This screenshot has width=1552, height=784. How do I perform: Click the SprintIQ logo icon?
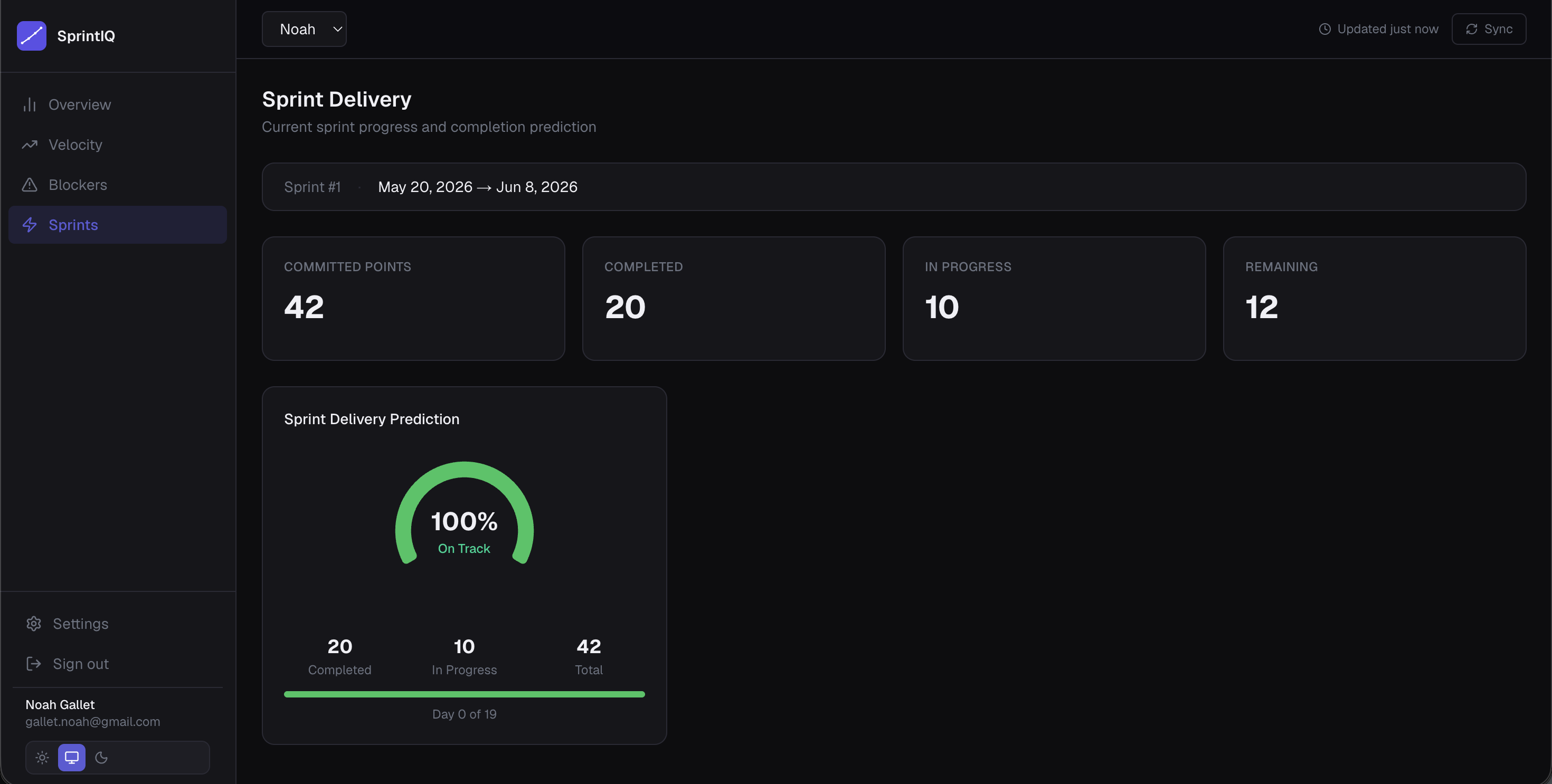click(31, 35)
